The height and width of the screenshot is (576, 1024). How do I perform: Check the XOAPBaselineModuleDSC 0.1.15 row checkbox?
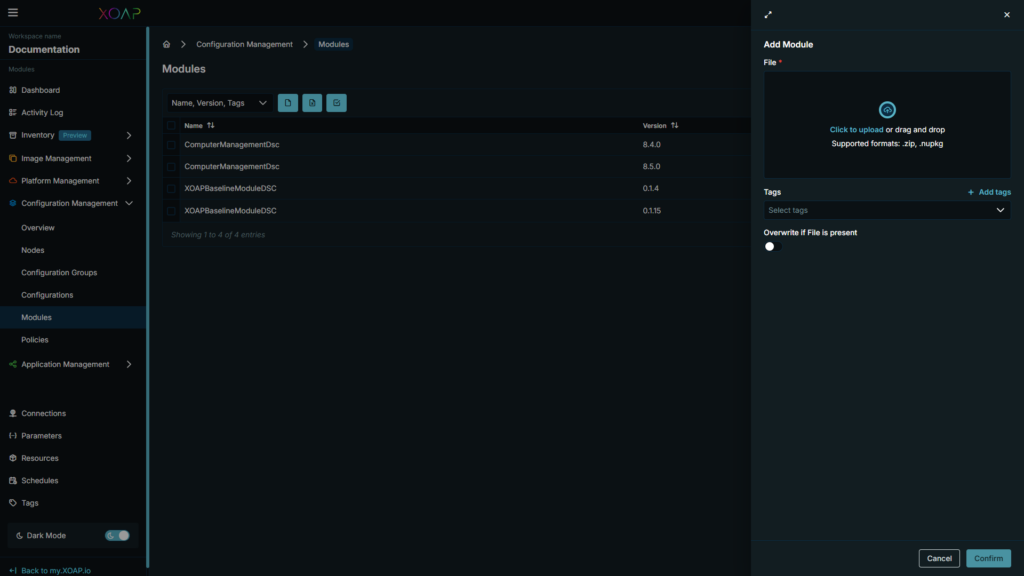[x=171, y=211]
